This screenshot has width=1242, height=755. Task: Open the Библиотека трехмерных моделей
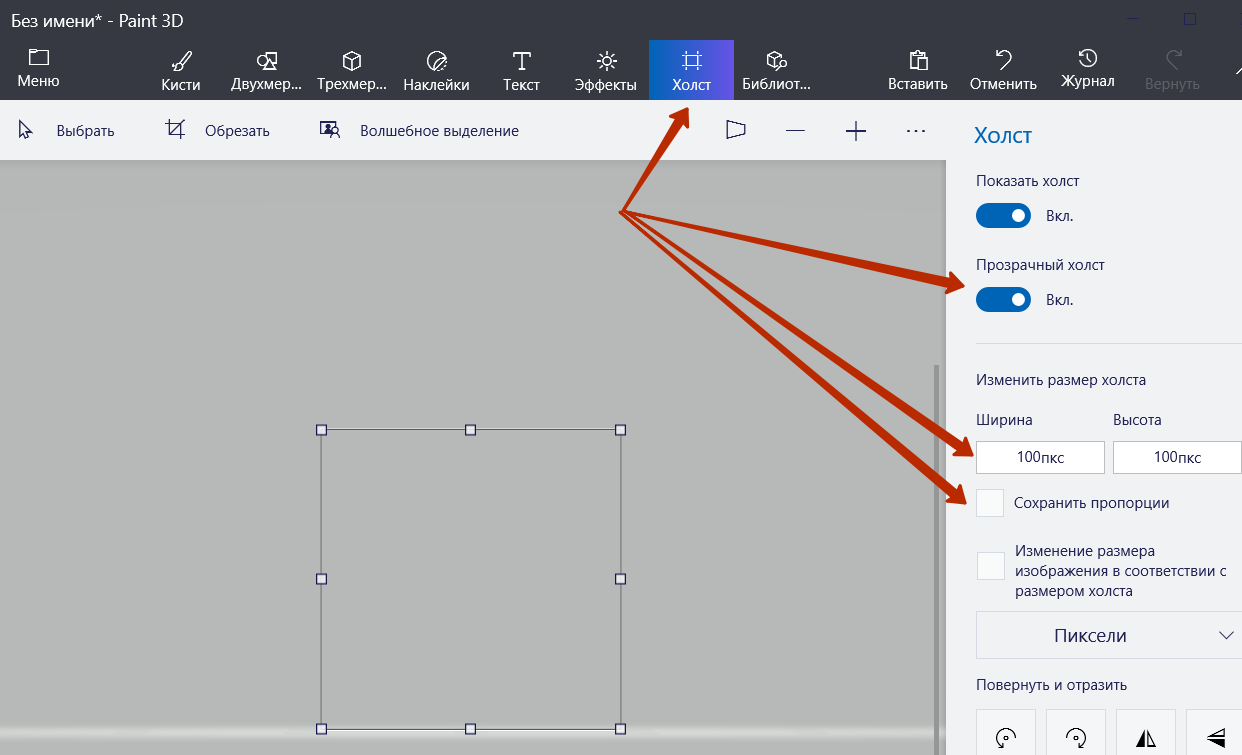point(776,70)
